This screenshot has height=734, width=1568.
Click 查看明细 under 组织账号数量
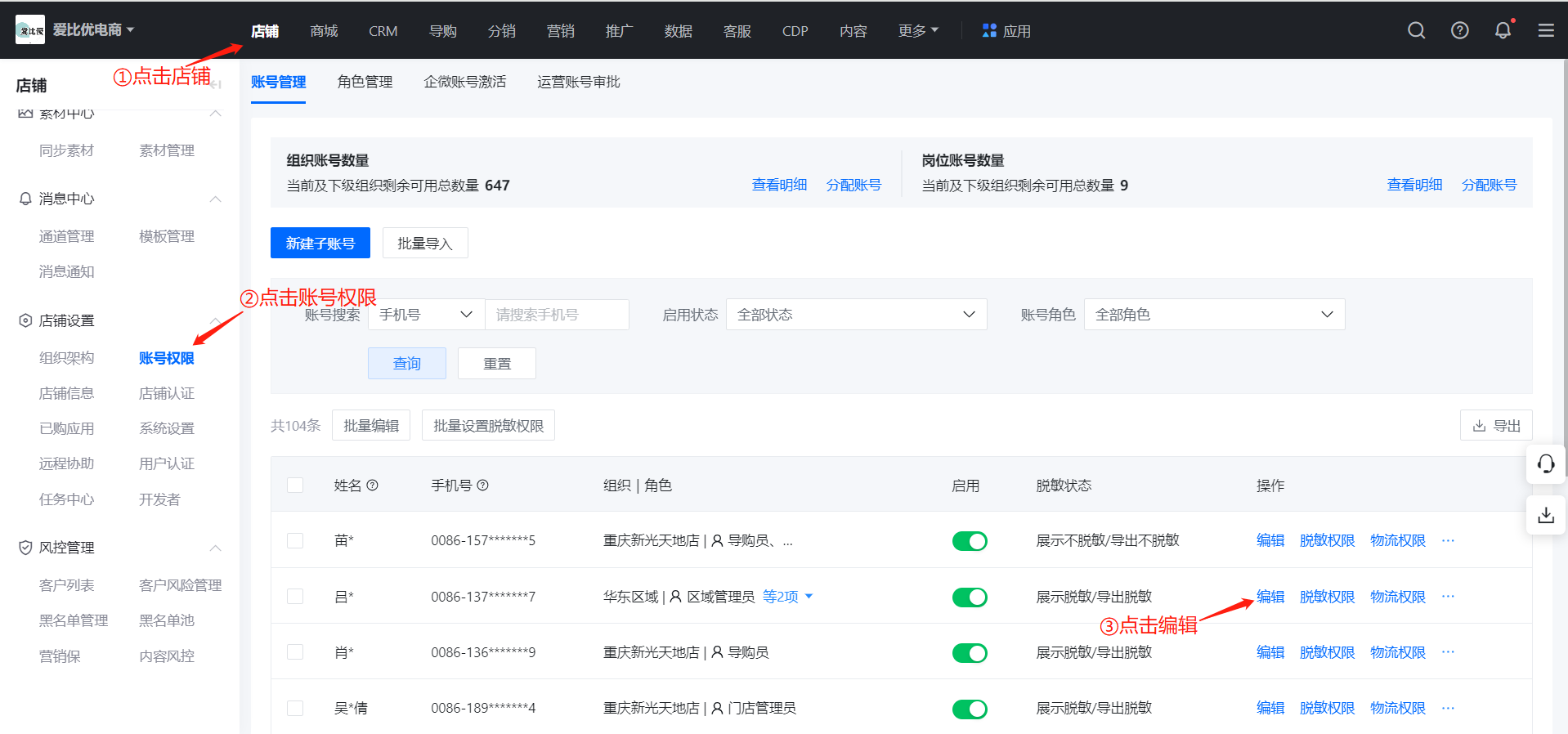click(779, 185)
